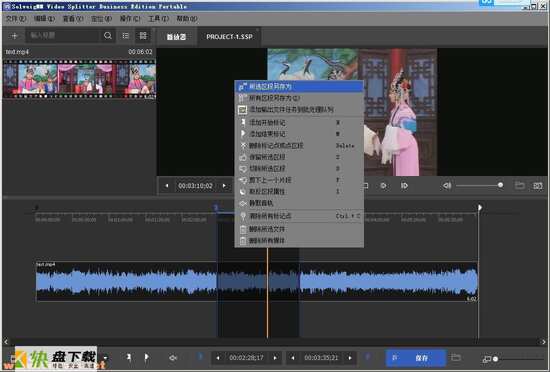Choose the Delete shortcut menu entry
550x372 pixels.
tap(299, 146)
